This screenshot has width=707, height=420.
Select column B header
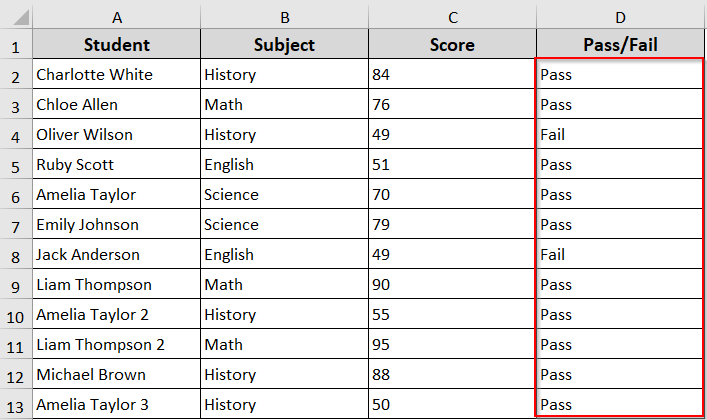pos(285,16)
